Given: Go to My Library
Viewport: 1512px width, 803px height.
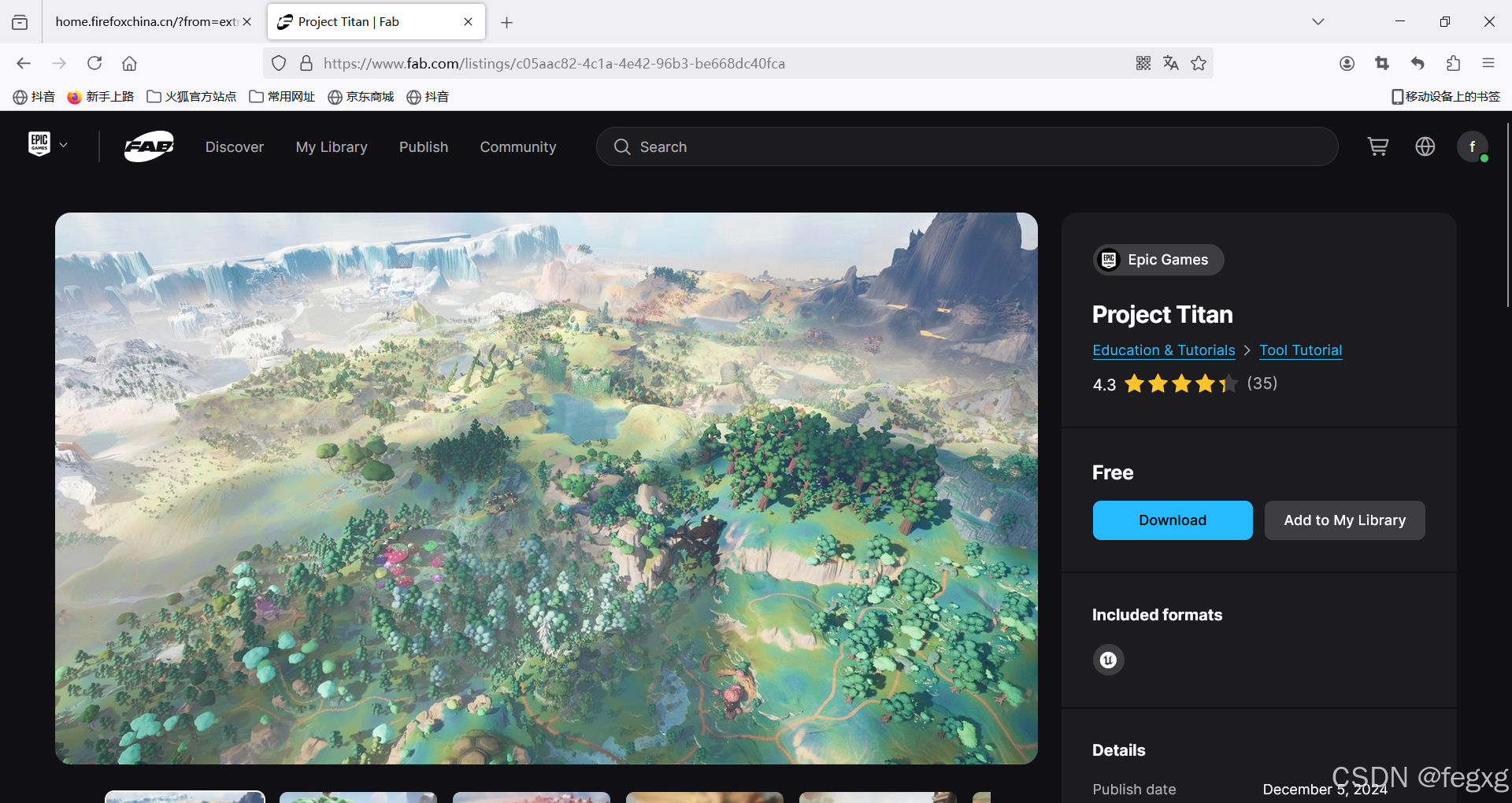Looking at the screenshot, I should pyautogui.click(x=332, y=147).
